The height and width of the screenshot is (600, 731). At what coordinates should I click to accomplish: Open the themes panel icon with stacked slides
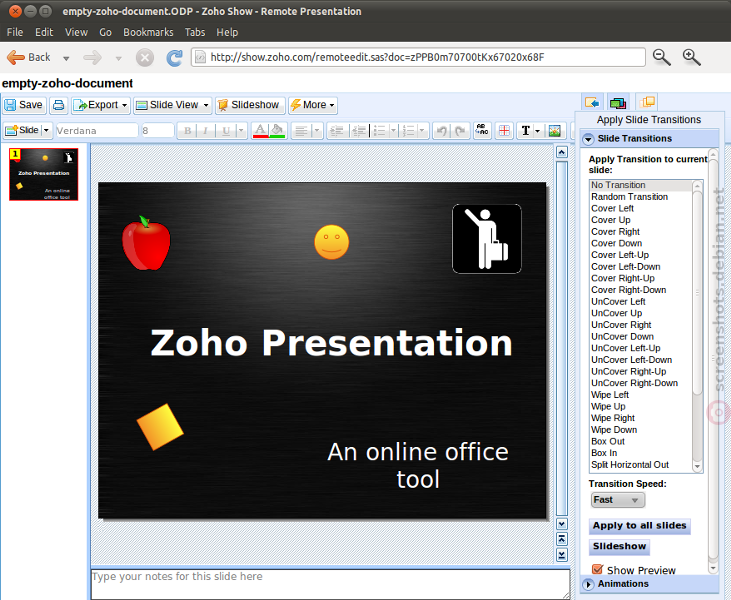click(x=618, y=102)
